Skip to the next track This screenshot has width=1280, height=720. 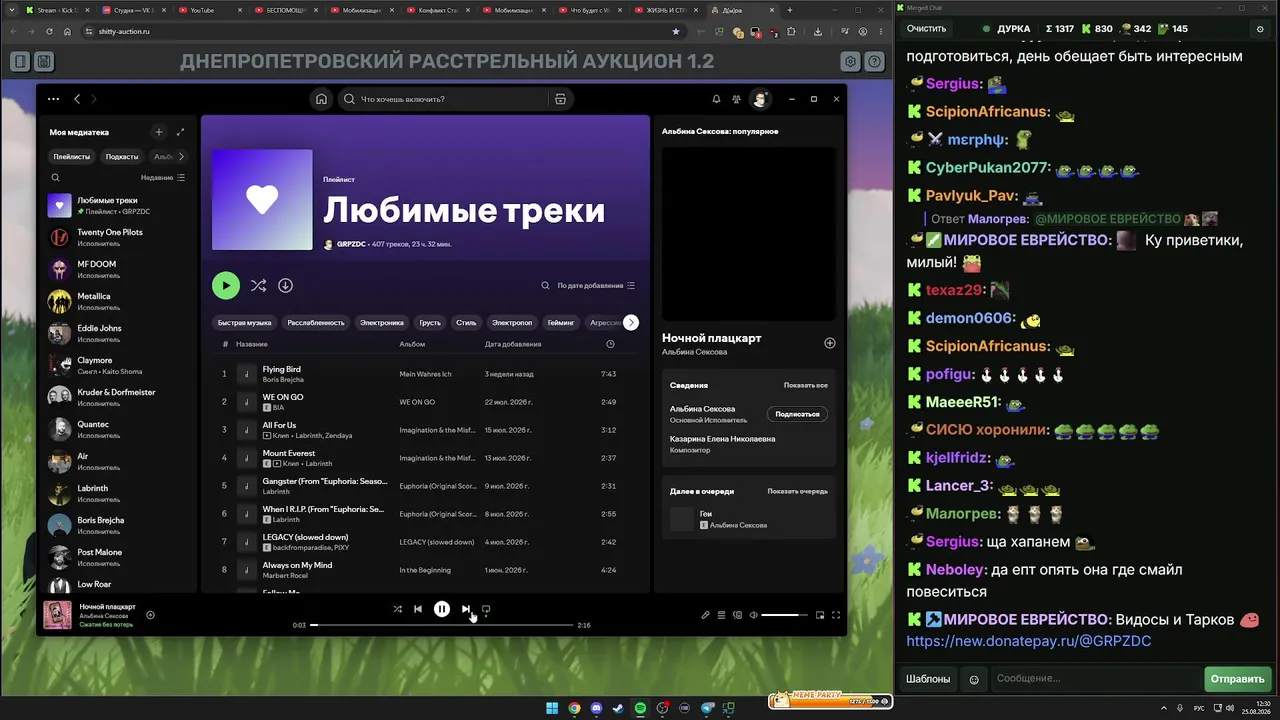tap(466, 609)
